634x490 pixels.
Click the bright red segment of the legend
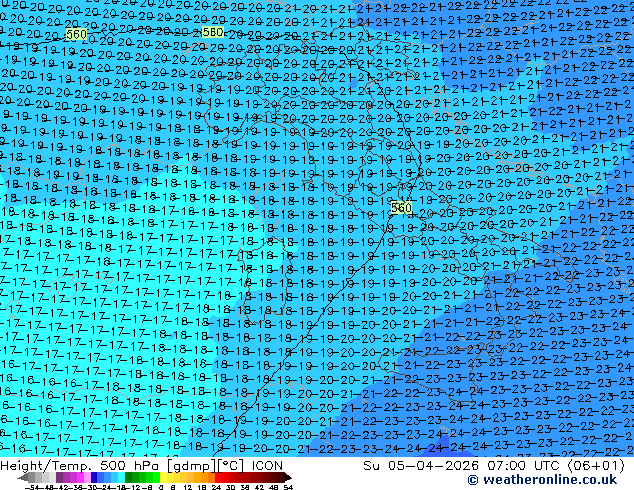(x=218, y=477)
